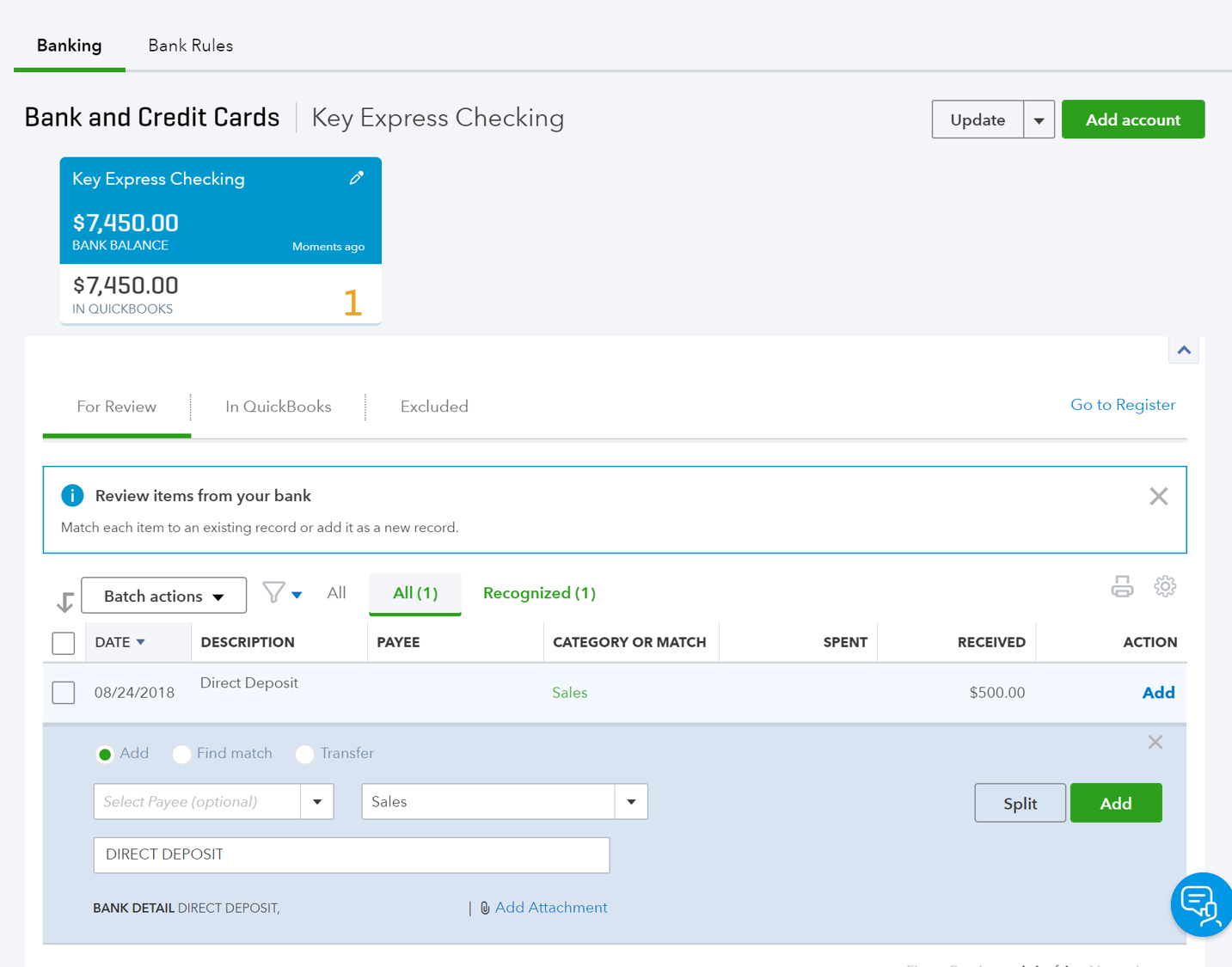Click the info icon in banner

72,495
